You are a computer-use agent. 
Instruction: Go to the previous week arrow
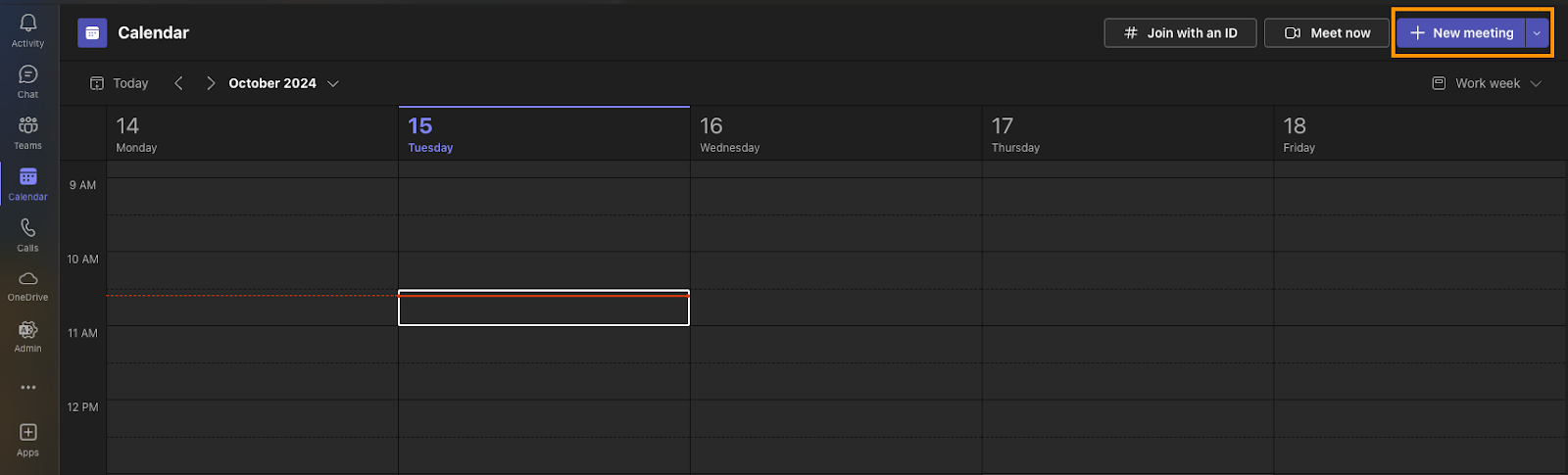click(178, 83)
